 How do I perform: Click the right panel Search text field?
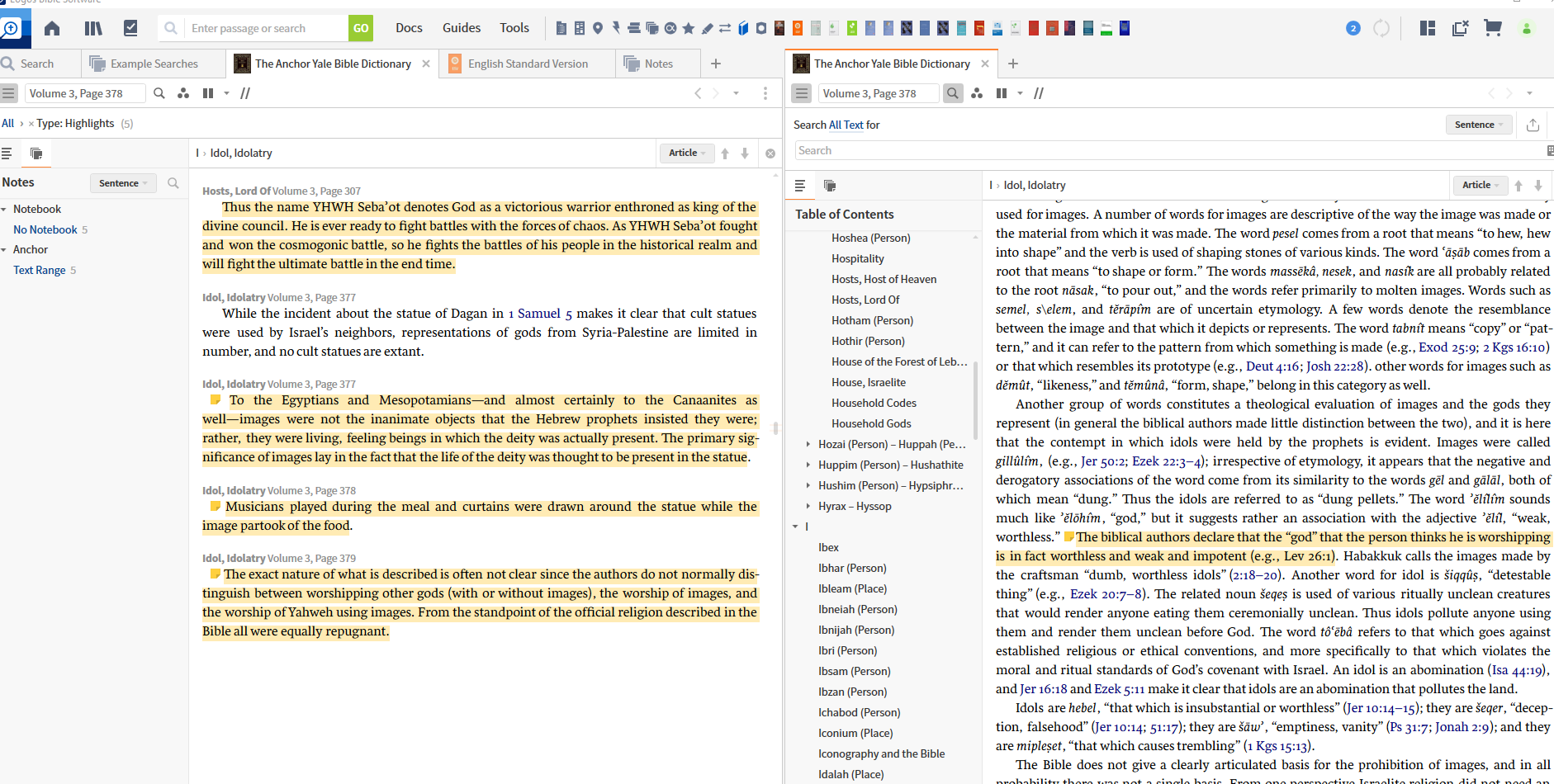coord(1169,150)
